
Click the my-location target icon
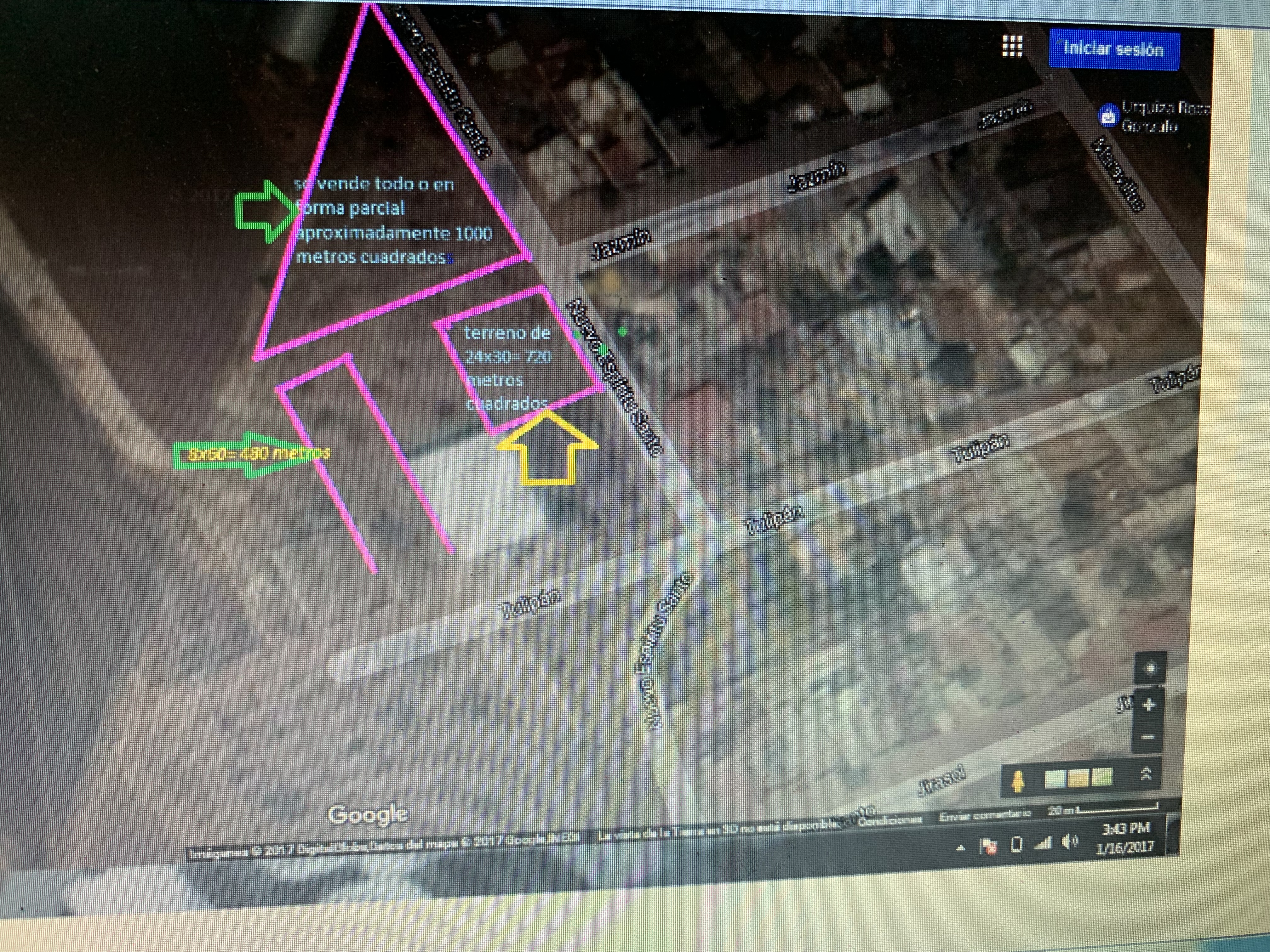pos(1151,669)
